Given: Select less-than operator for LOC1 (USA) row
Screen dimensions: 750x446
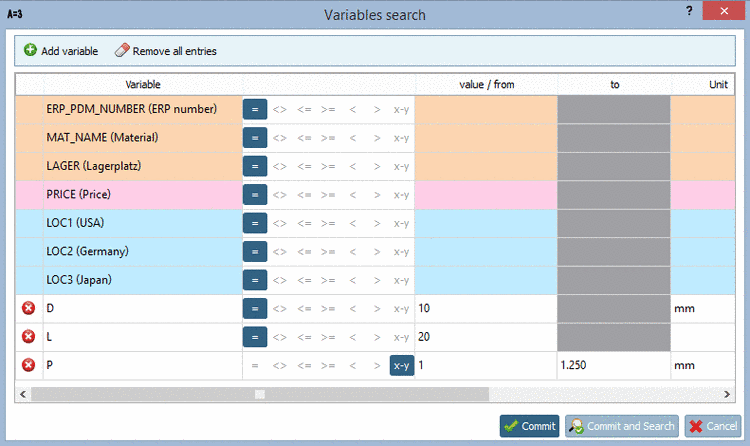Looking at the screenshot, I should [353, 223].
